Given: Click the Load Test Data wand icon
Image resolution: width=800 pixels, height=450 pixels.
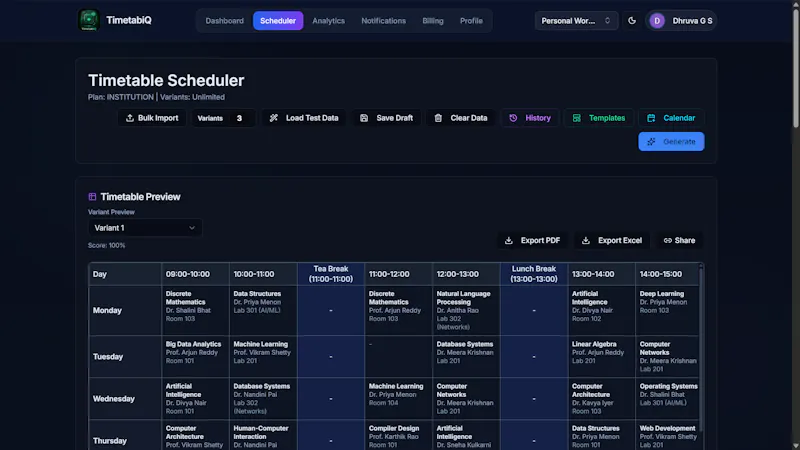Looking at the screenshot, I should (x=273, y=118).
